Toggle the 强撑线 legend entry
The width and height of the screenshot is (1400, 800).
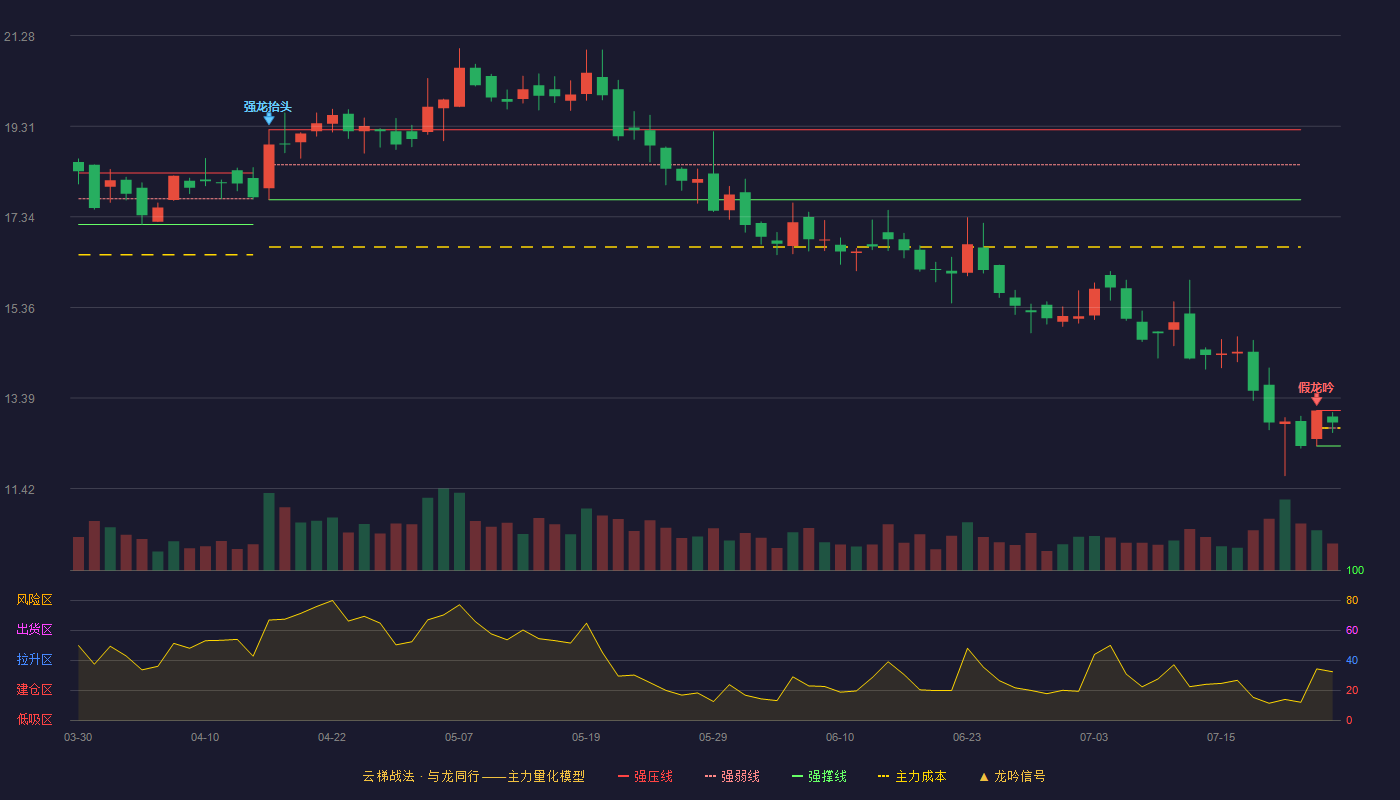[819, 776]
